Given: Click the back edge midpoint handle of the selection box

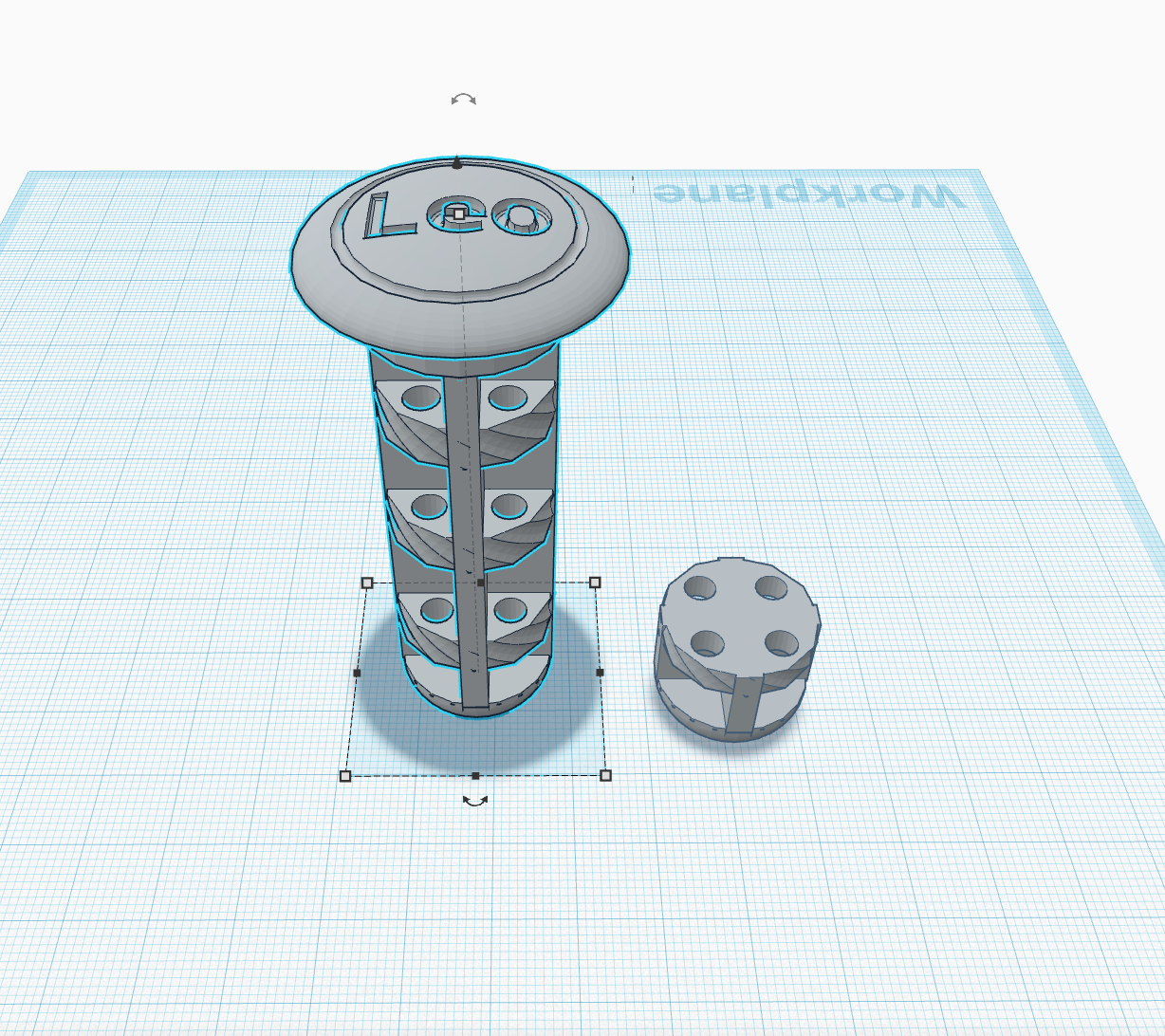Looking at the screenshot, I should click(481, 582).
